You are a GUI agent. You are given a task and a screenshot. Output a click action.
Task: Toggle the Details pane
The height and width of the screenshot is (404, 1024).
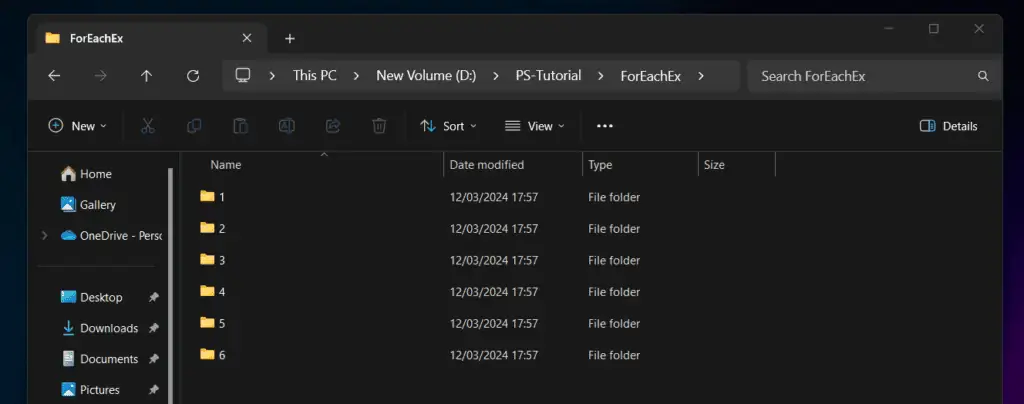[948, 126]
